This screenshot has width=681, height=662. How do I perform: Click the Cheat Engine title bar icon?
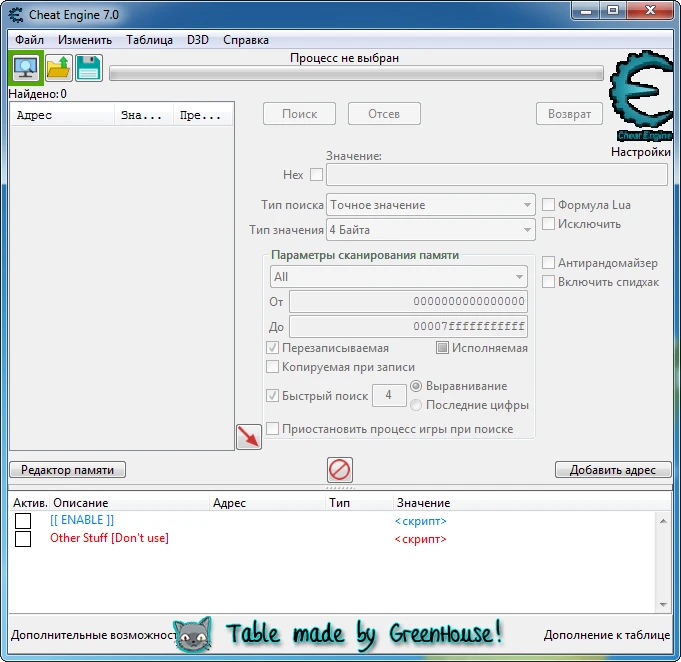(16, 14)
